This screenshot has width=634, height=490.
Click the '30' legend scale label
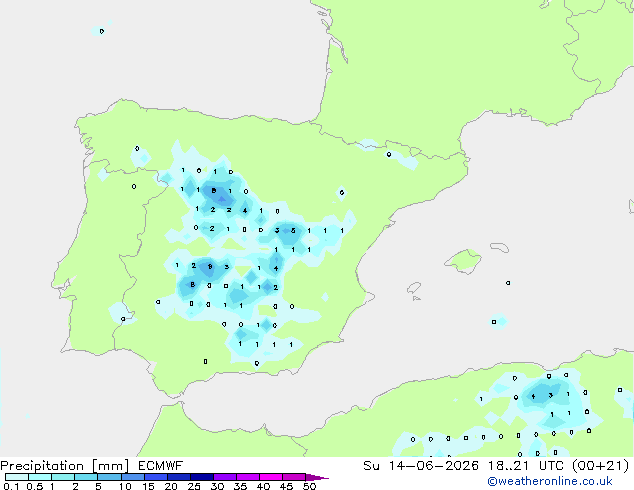coord(217,486)
